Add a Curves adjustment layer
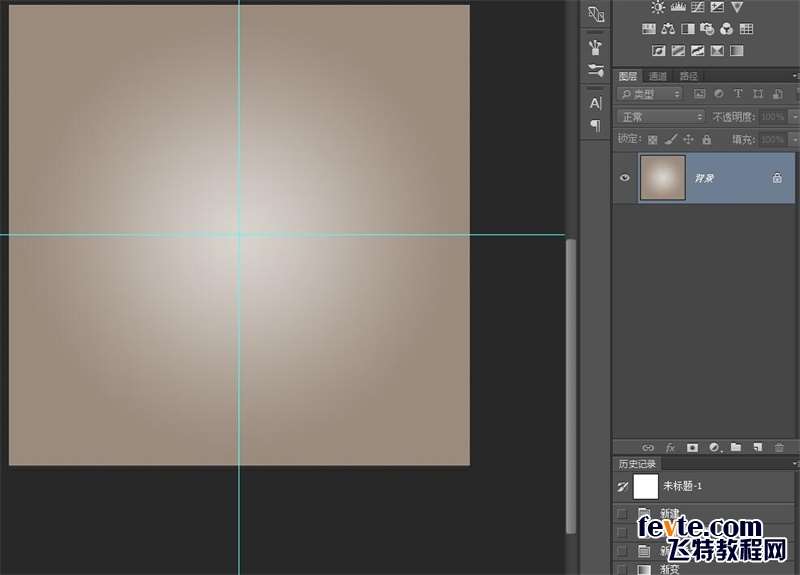This screenshot has width=800, height=575. click(697, 7)
